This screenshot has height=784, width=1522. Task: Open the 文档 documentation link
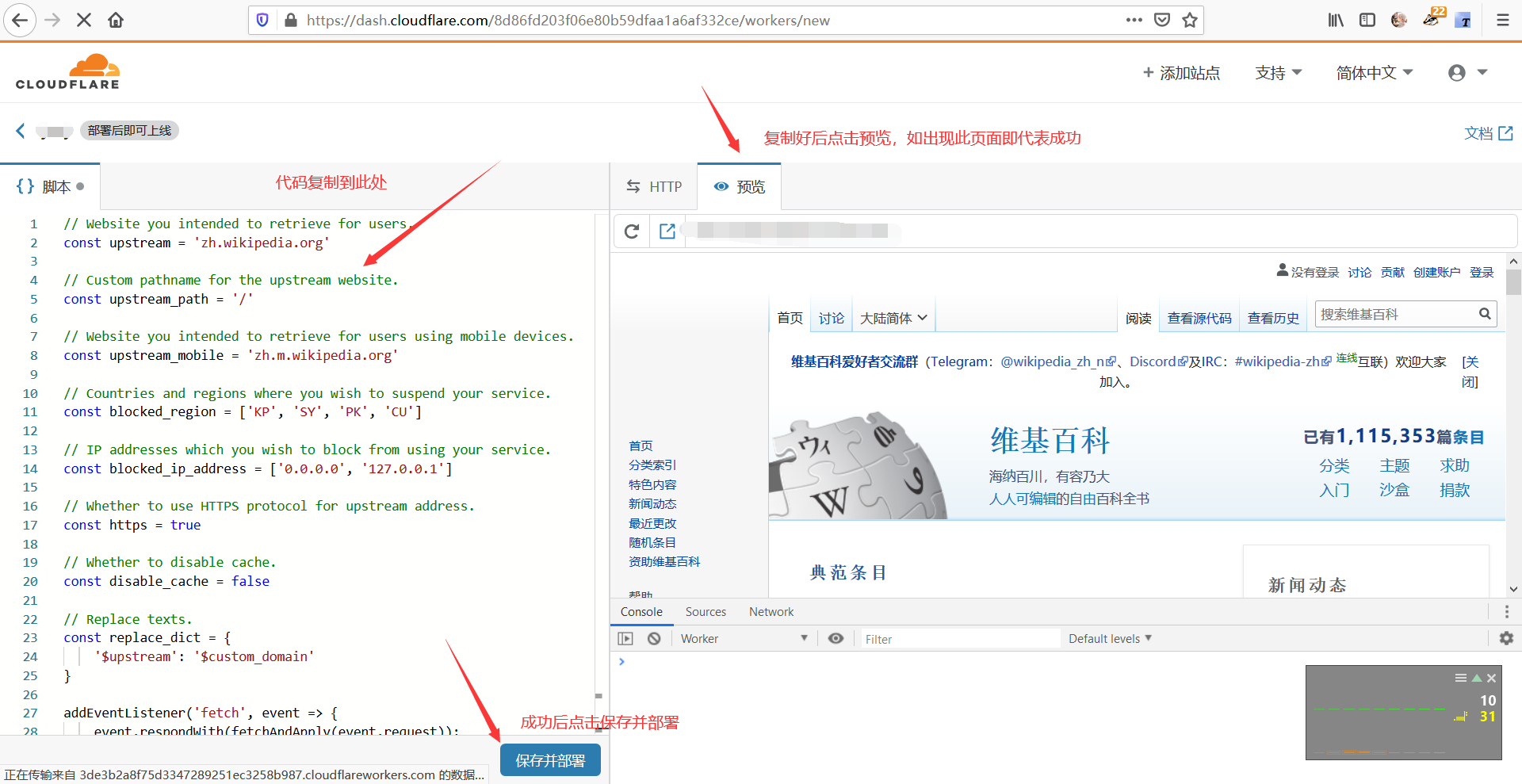[1489, 133]
